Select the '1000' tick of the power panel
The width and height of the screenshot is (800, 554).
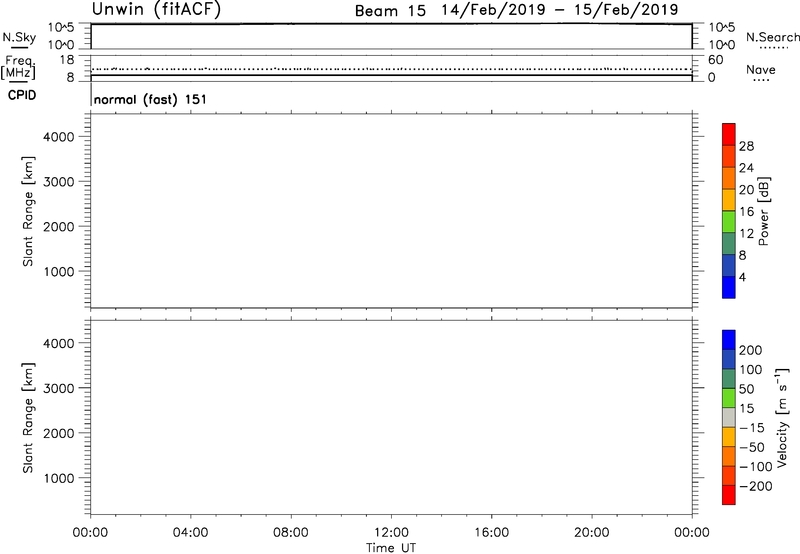pos(59,271)
